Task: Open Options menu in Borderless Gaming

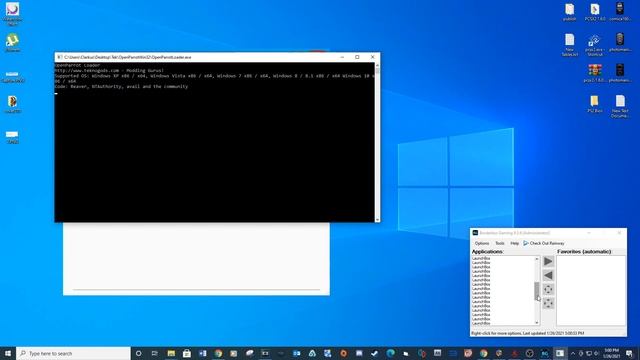Action: pos(482,243)
